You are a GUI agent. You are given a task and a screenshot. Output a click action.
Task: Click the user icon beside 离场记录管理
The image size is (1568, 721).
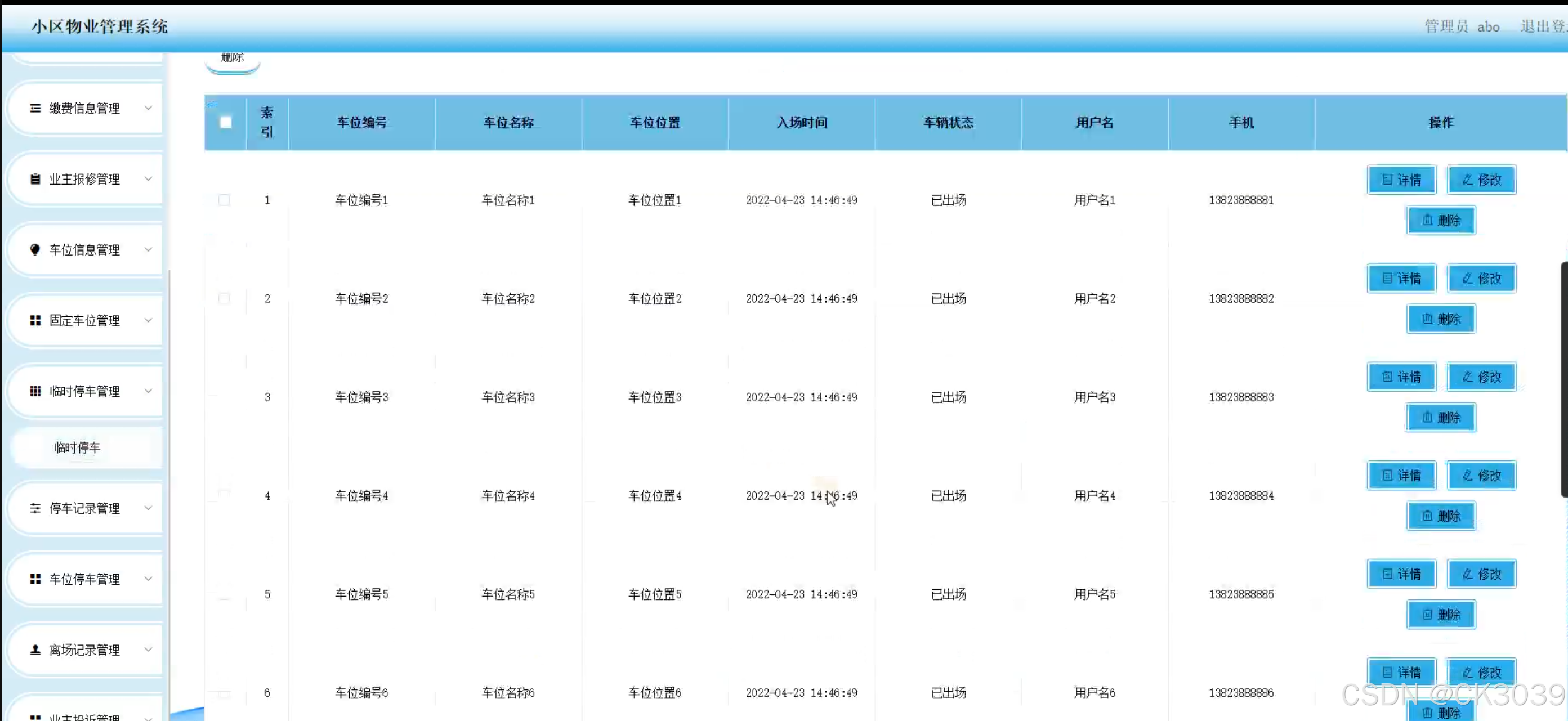pyautogui.click(x=35, y=650)
